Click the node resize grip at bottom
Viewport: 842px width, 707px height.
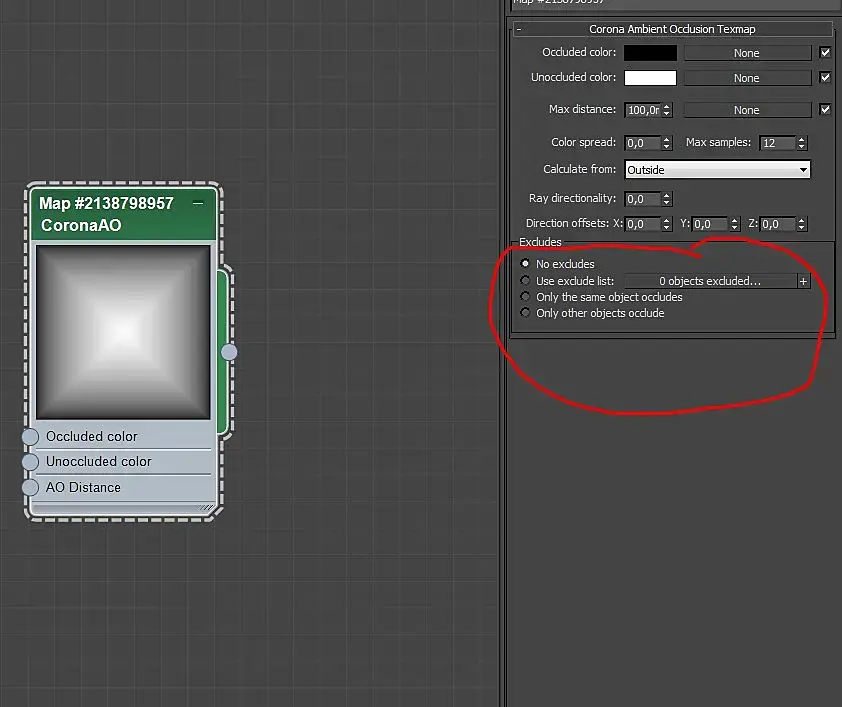206,507
